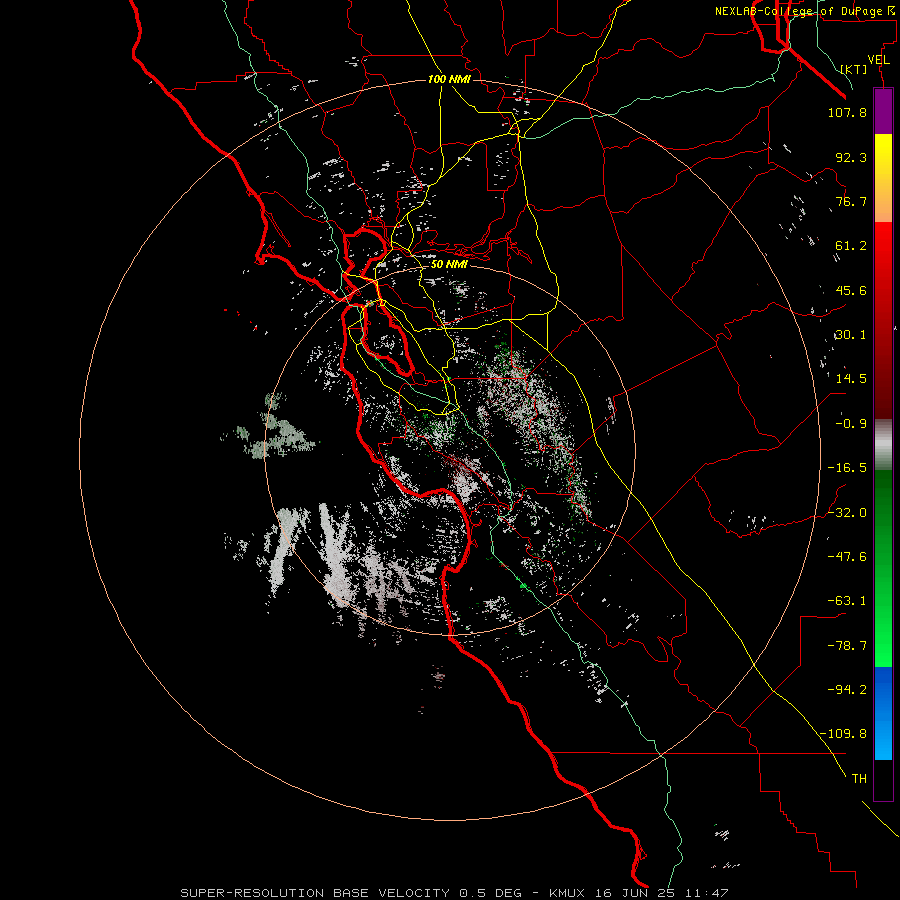
Task: Pick the yellow-orange segment of velocity scale
Action: [x=883, y=178]
